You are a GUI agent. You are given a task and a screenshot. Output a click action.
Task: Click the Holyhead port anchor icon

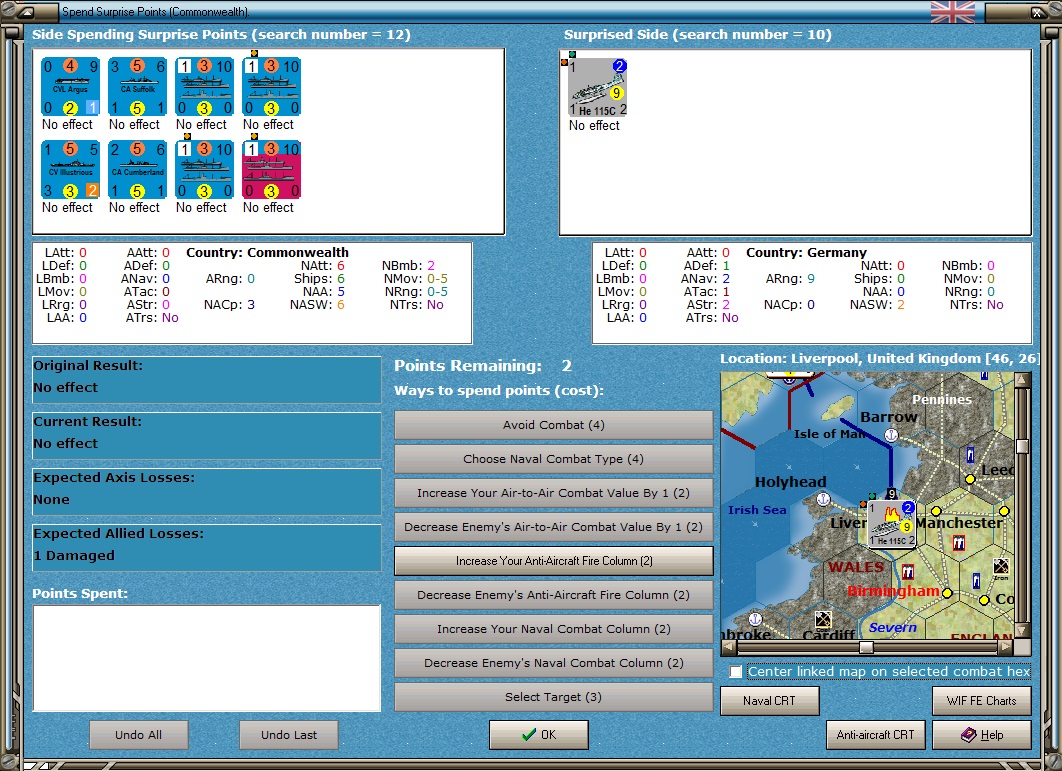[x=823, y=499]
